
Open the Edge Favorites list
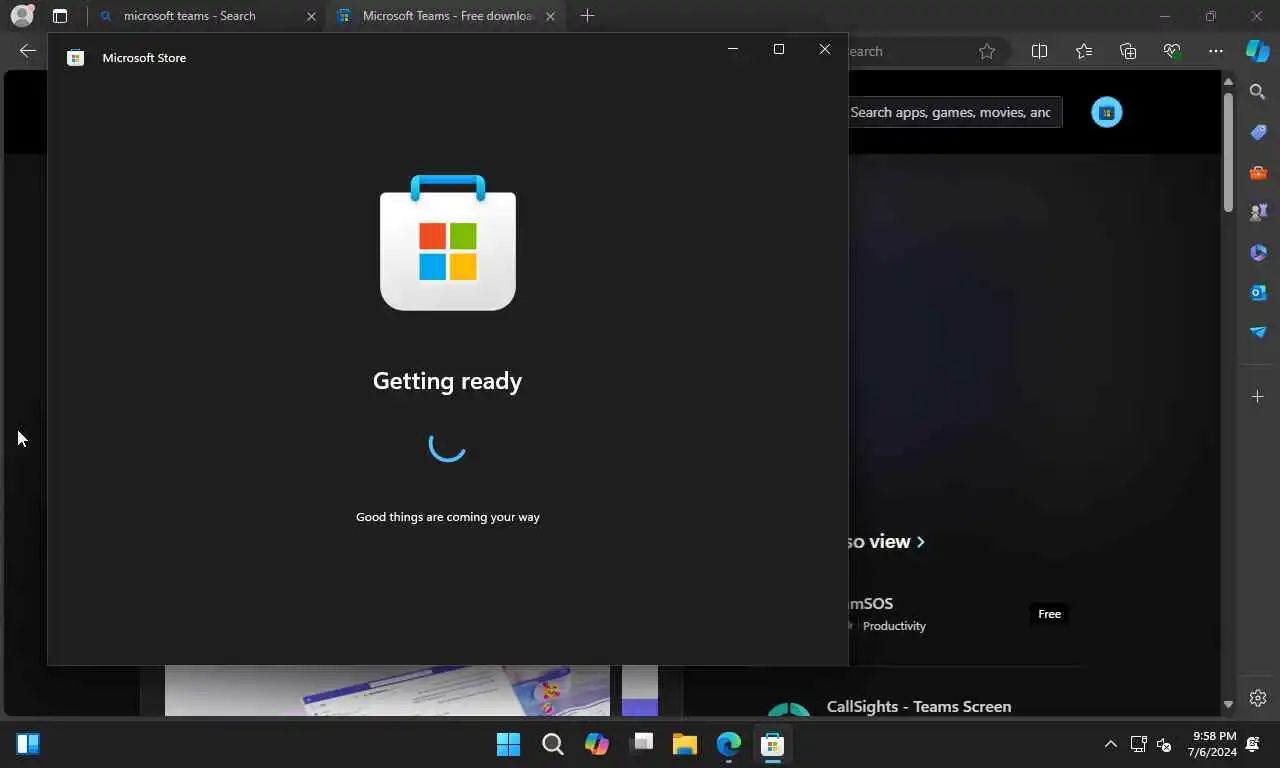point(1084,51)
